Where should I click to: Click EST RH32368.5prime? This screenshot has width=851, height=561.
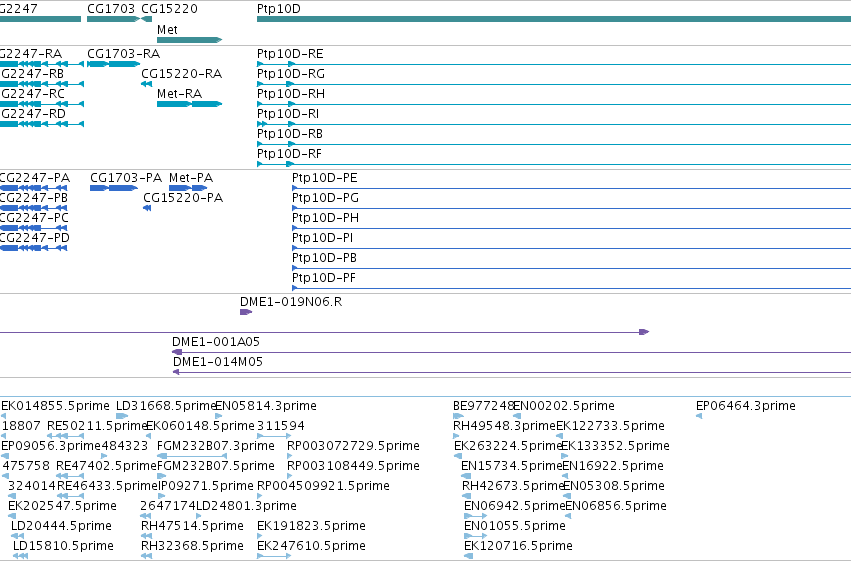click(x=192, y=546)
